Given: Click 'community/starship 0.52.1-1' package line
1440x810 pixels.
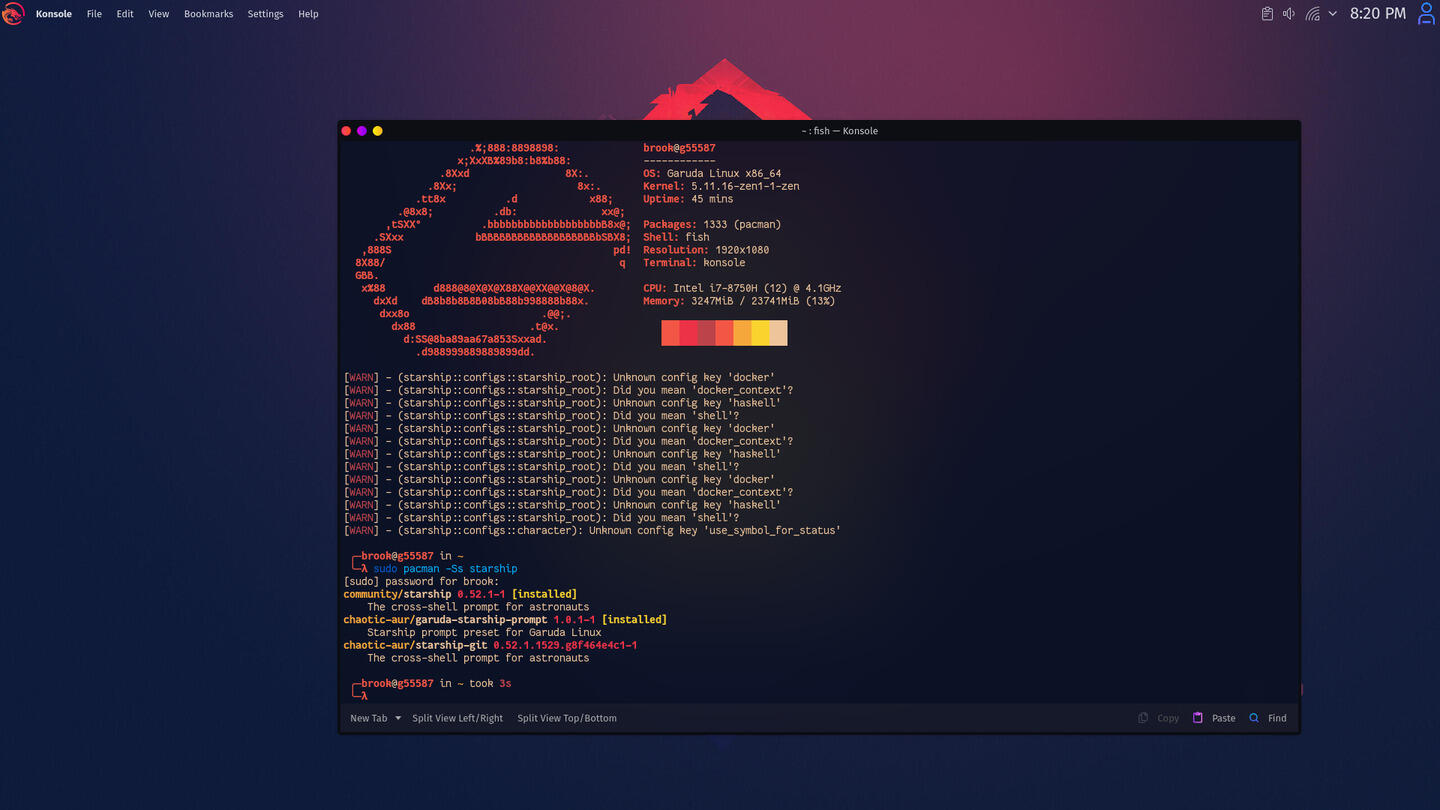Looking at the screenshot, I should click(x=460, y=594).
